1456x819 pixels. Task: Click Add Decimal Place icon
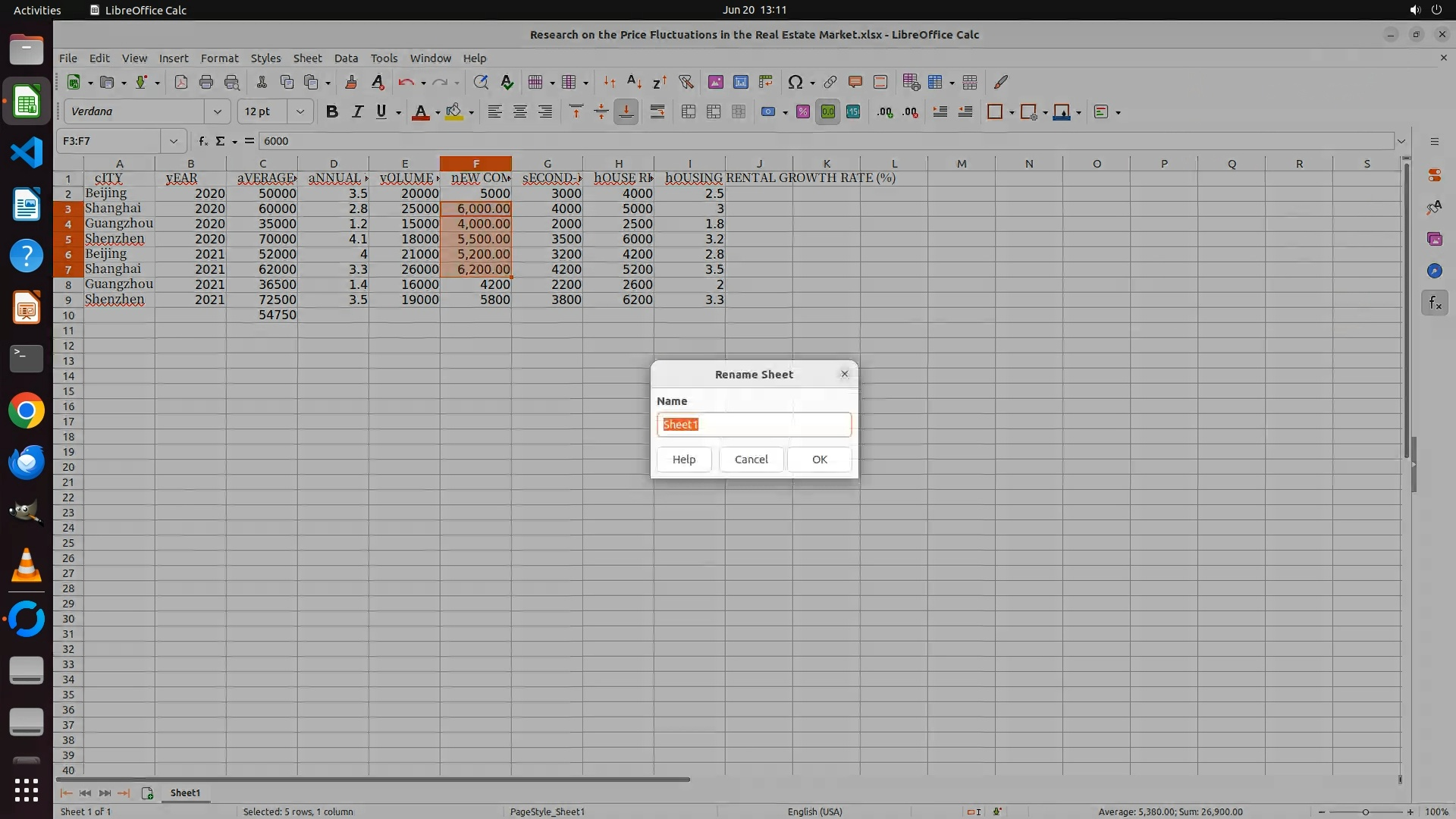tap(885, 112)
